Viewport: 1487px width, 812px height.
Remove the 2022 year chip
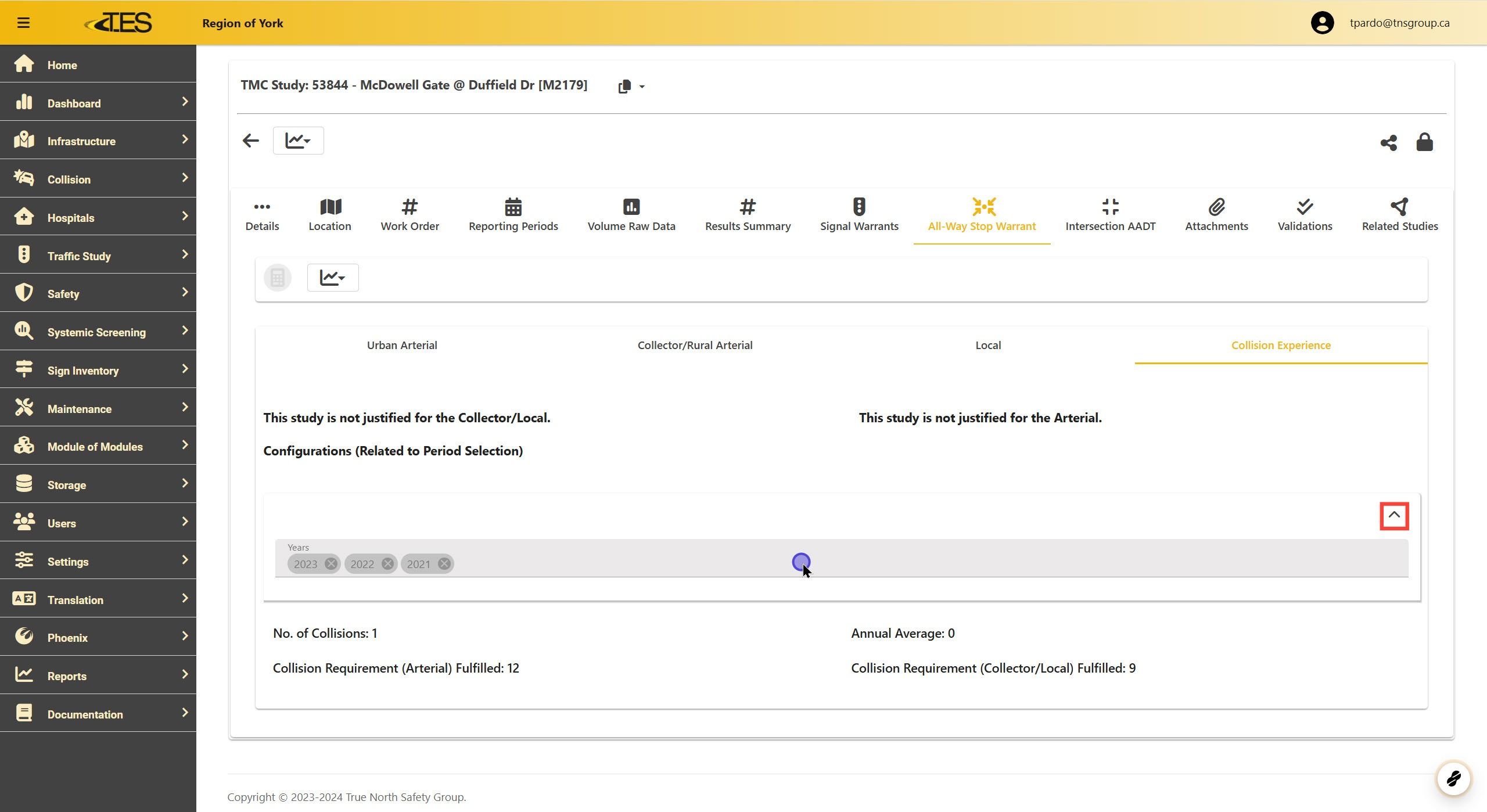[x=387, y=564]
